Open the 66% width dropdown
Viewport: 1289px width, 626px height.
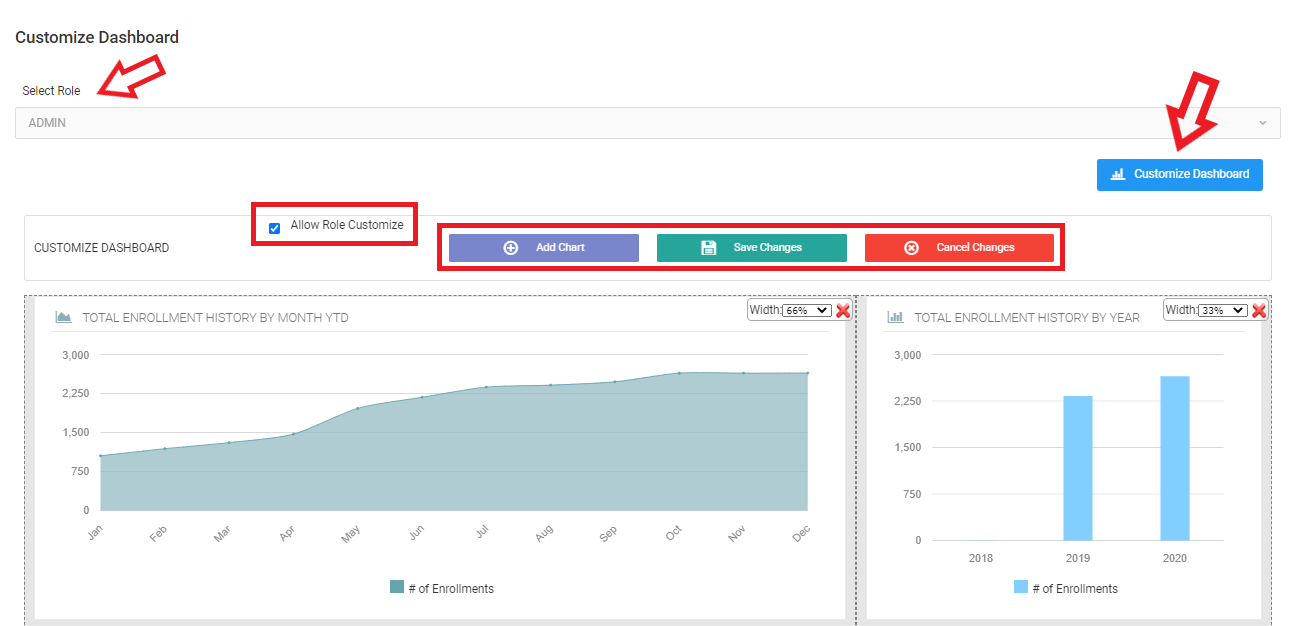click(807, 310)
